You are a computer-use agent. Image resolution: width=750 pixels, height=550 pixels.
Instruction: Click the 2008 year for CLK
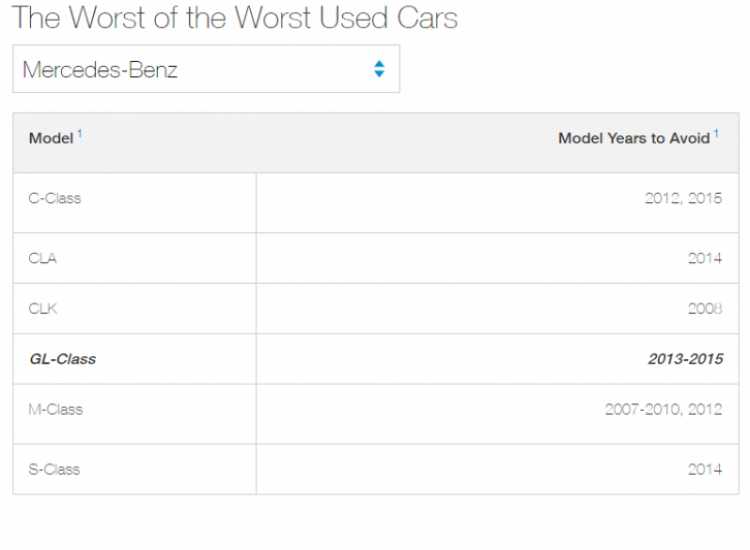(x=705, y=308)
